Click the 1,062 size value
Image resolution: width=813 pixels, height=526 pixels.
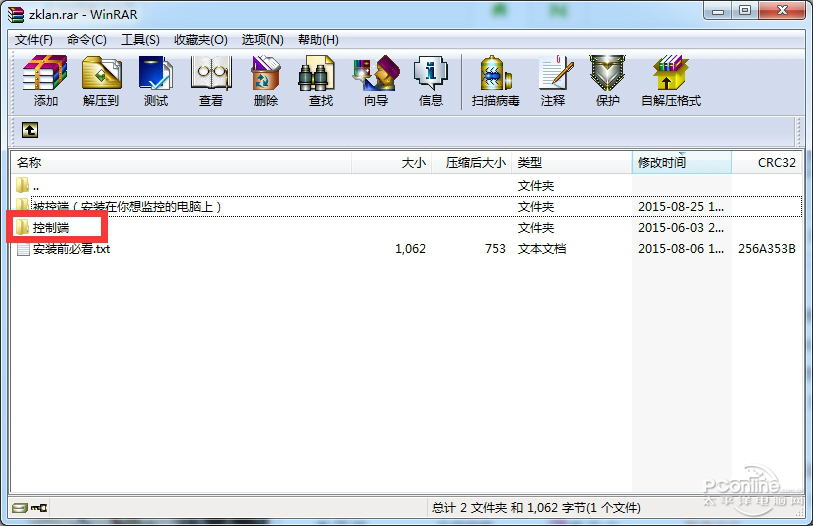410,249
